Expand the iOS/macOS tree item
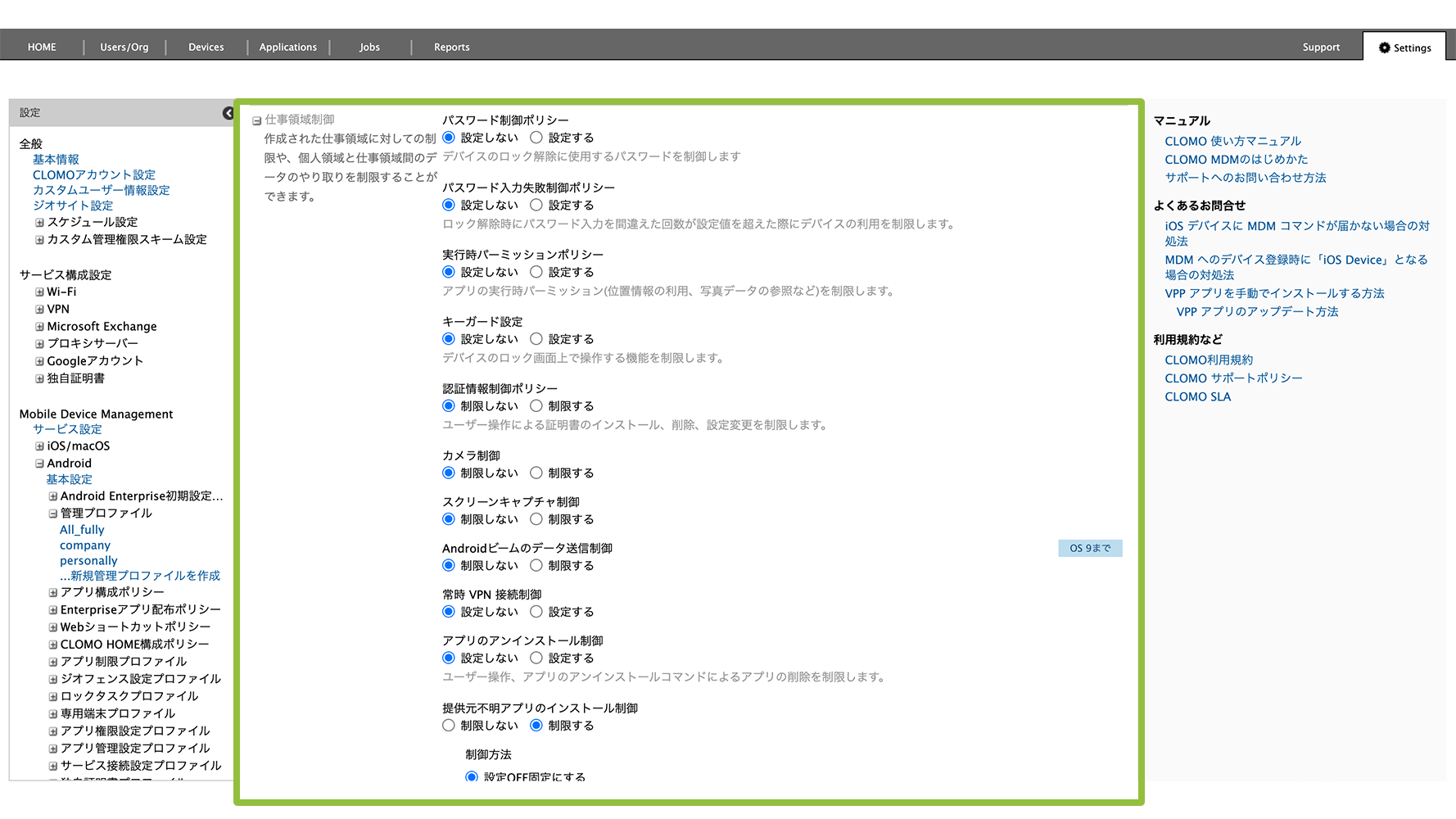Screen dimensions: 1456x819 tap(39, 446)
